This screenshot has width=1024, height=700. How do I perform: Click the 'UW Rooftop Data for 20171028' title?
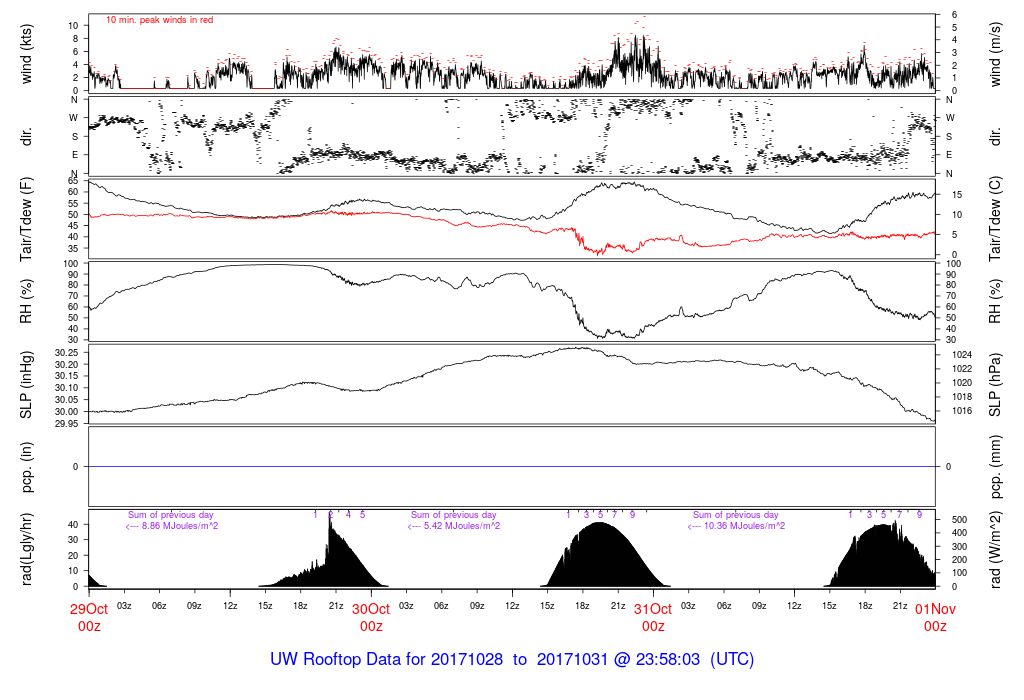point(387,659)
